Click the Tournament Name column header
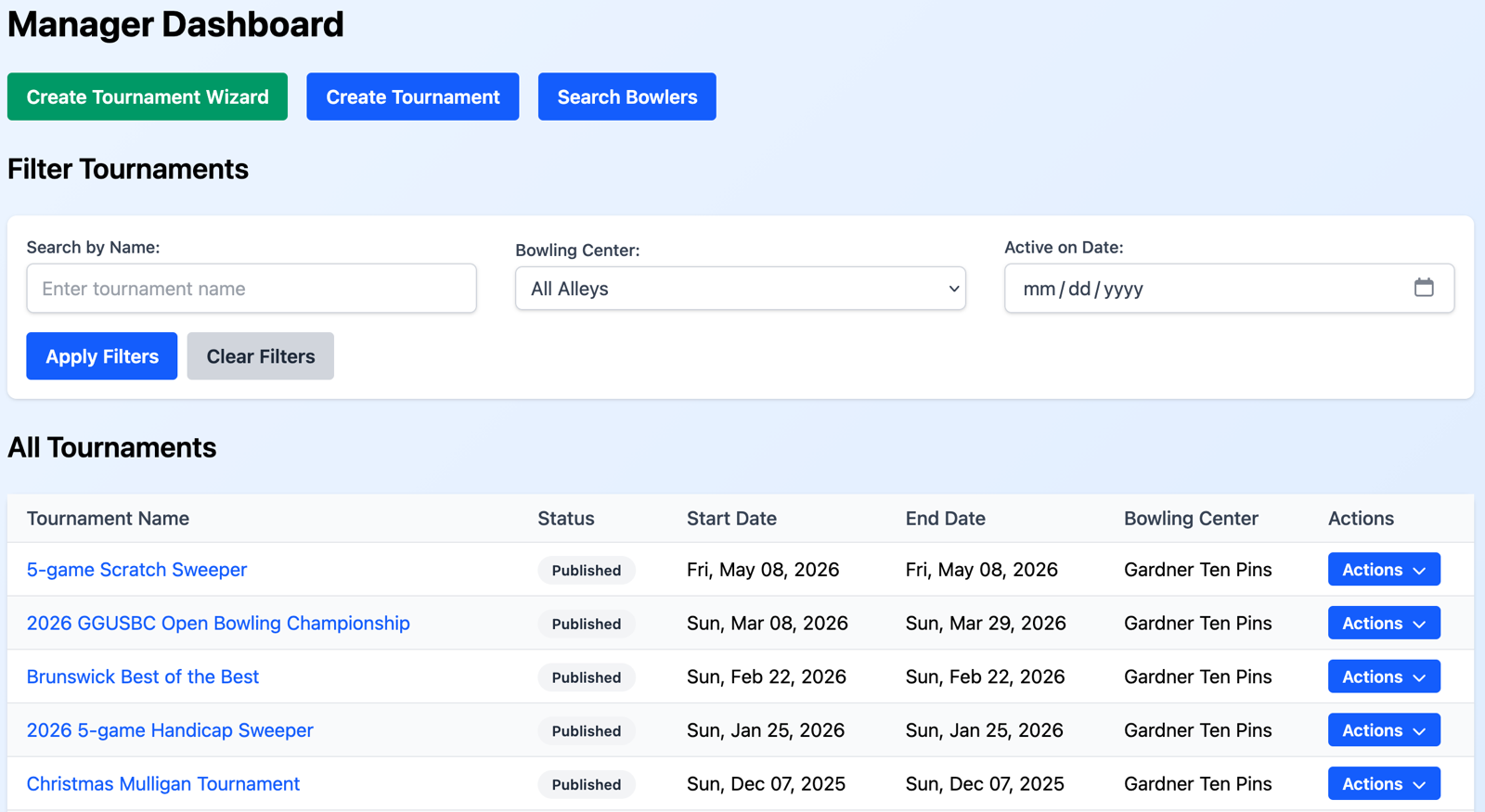 coord(108,519)
